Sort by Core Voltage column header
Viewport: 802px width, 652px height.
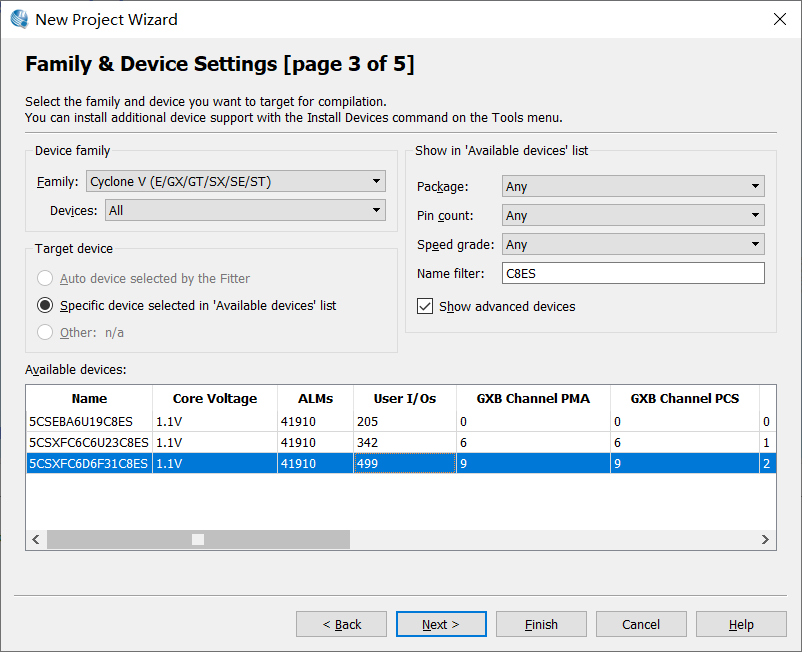(x=215, y=398)
